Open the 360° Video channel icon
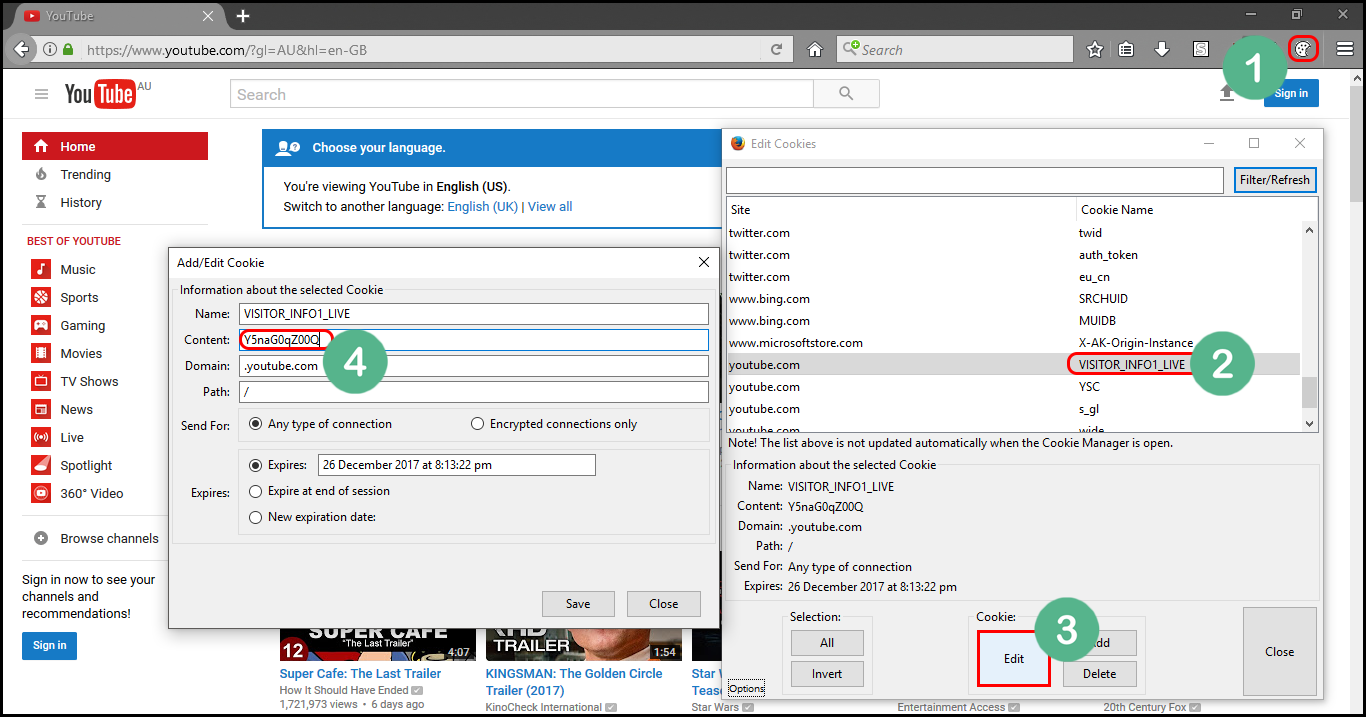 pos(41,493)
